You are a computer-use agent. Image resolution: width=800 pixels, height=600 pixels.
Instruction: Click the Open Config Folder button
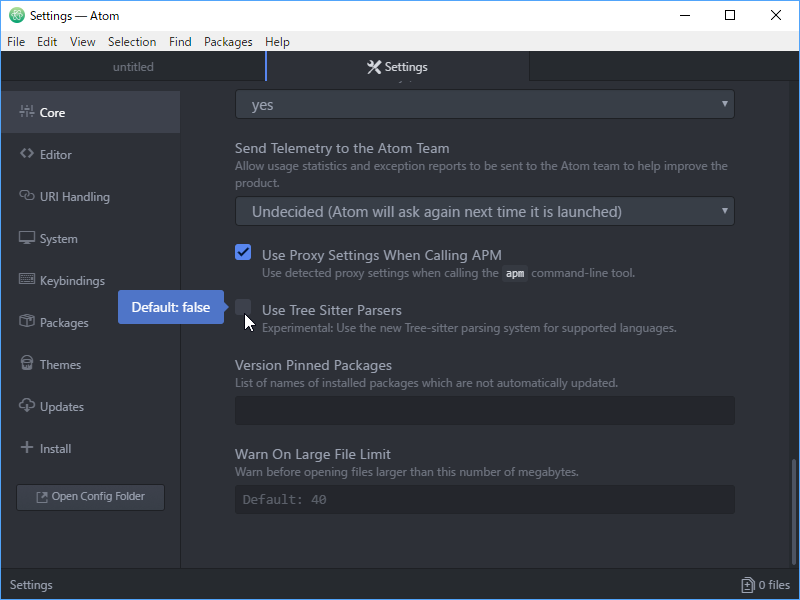[x=90, y=497]
